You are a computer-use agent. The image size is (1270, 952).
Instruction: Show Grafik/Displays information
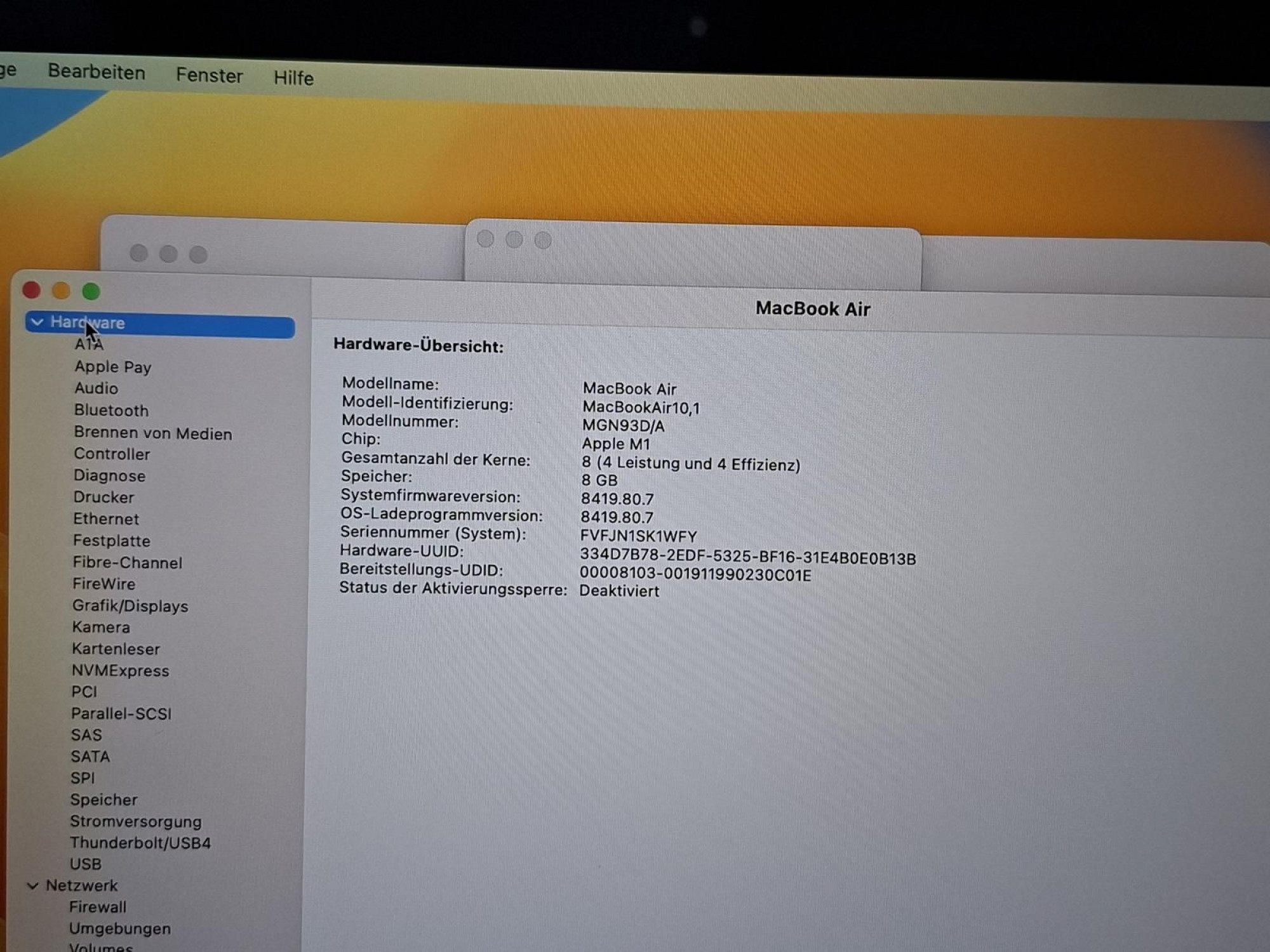(x=130, y=605)
